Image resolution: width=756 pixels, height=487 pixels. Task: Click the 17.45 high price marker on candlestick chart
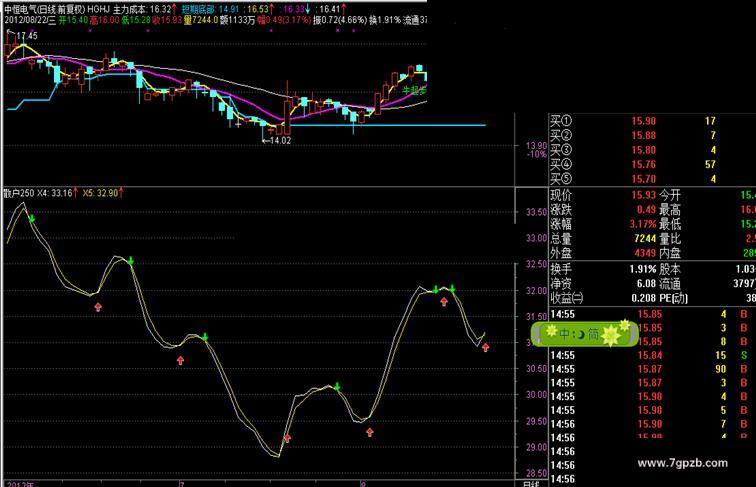pos(23,35)
